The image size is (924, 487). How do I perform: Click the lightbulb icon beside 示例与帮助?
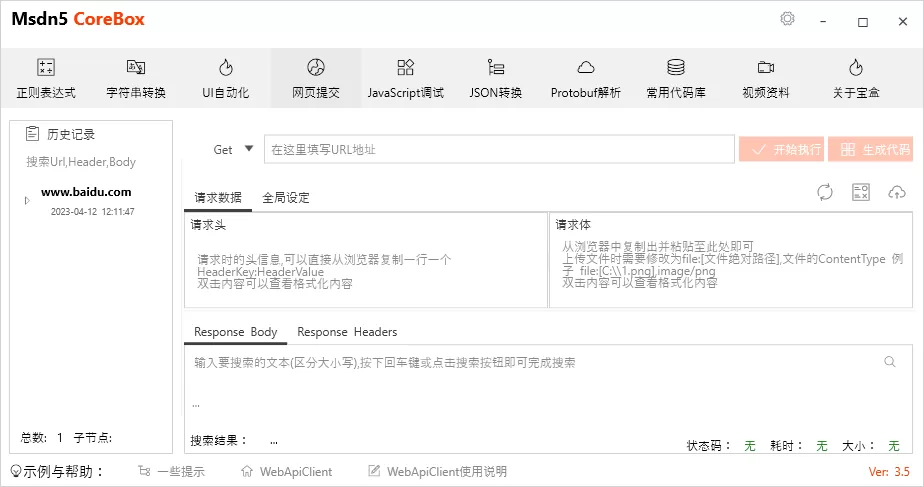click(16, 471)
